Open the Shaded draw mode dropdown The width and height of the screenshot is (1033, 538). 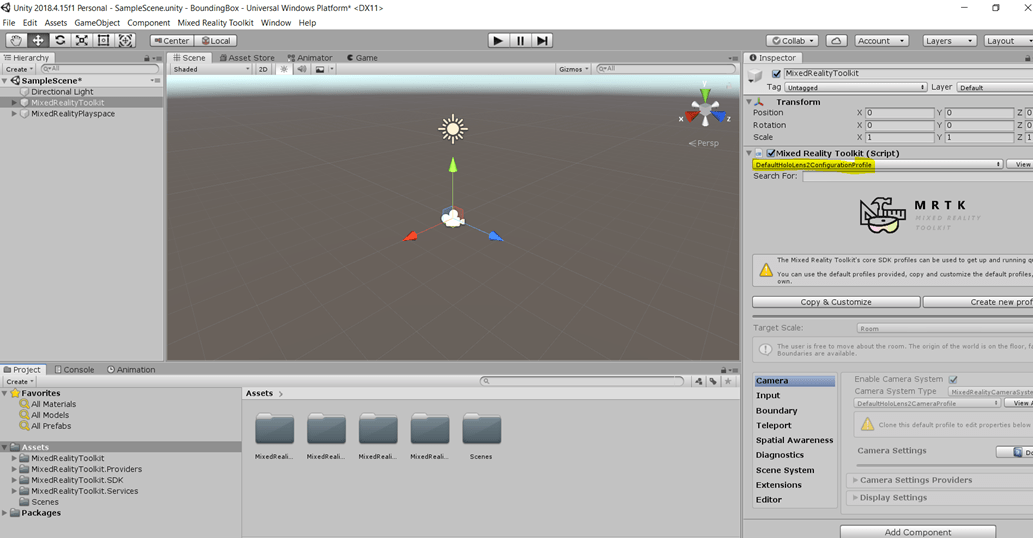tap(211, 70)
